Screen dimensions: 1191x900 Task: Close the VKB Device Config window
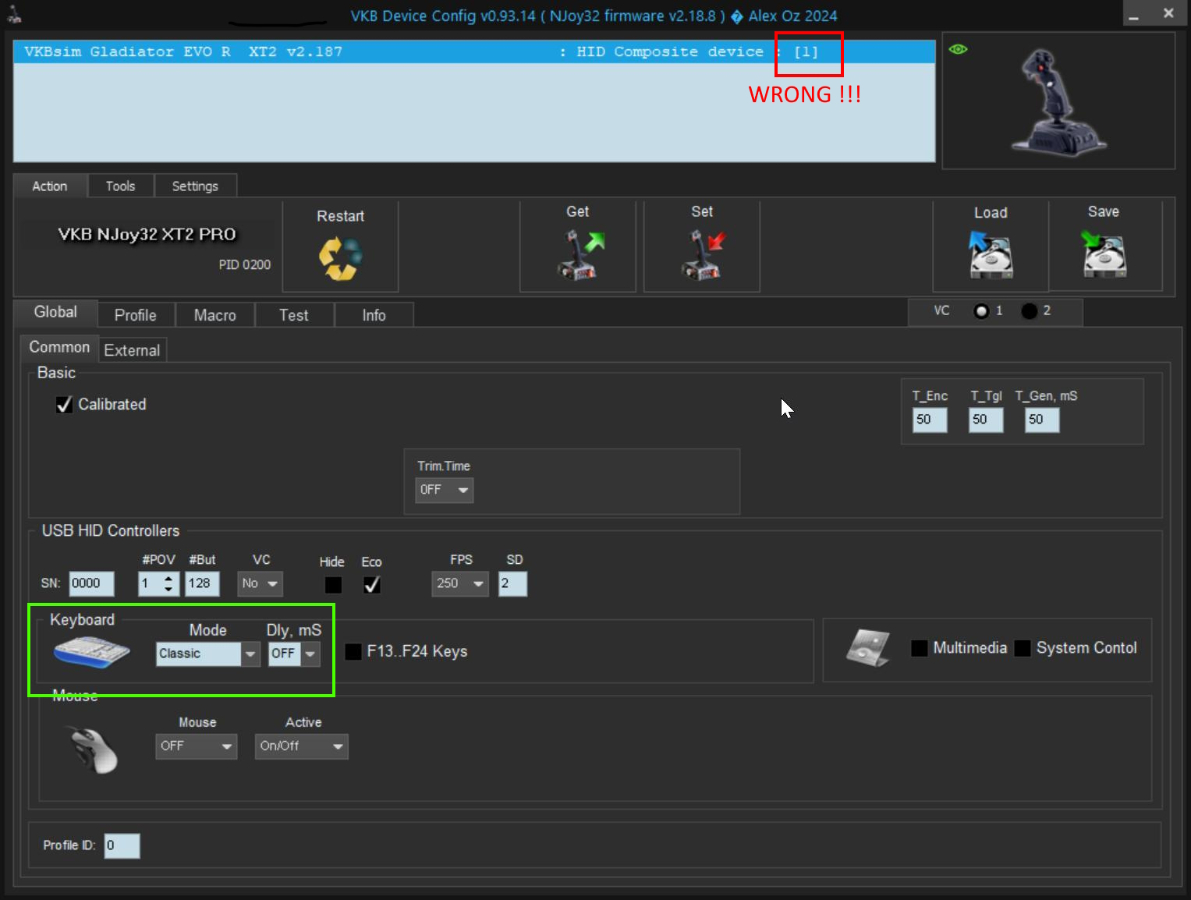pos(1168,14)
